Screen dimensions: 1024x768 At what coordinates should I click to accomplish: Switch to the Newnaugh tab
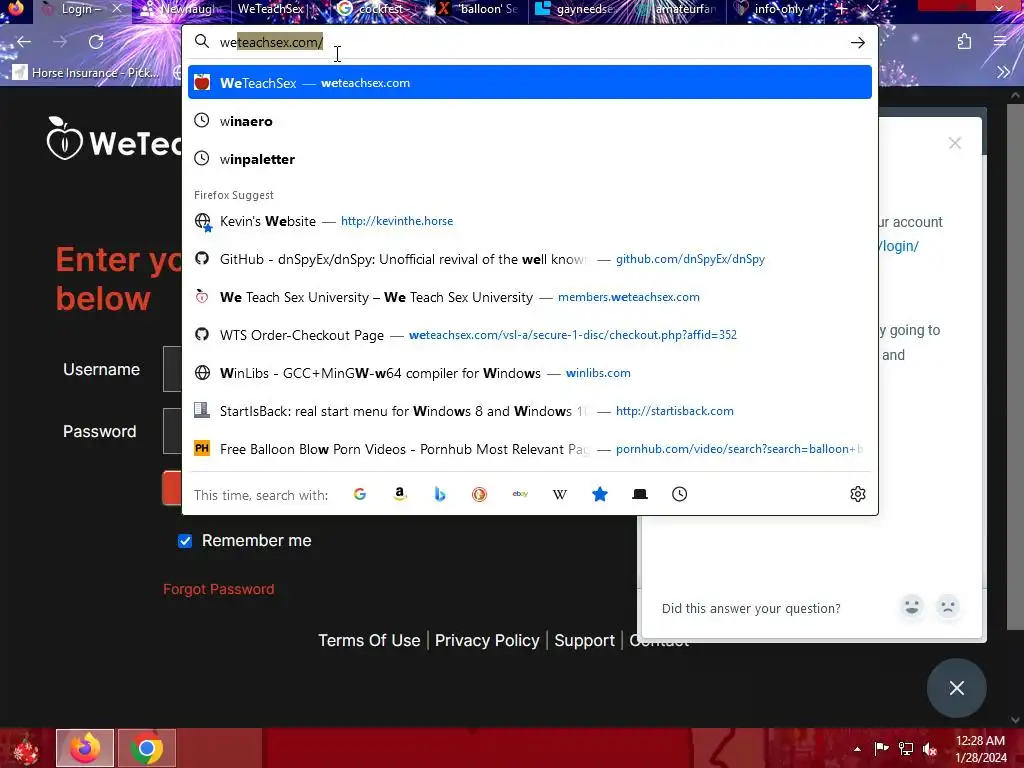[x=181, y=9]
